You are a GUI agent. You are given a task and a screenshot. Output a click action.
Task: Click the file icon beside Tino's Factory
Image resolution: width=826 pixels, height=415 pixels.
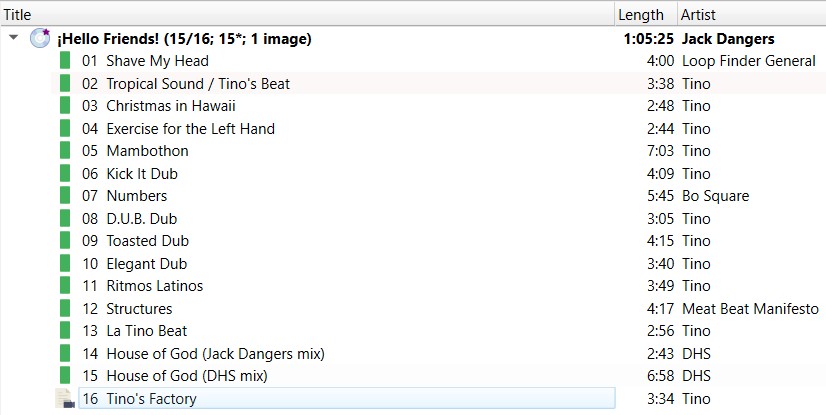65,399
